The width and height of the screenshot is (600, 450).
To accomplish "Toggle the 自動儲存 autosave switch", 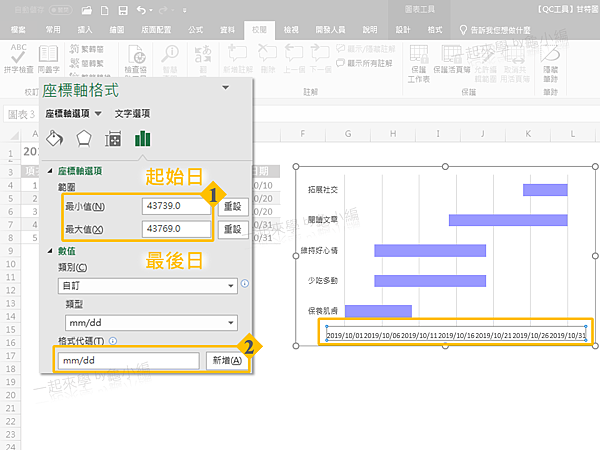I will (x=60, y=10).
